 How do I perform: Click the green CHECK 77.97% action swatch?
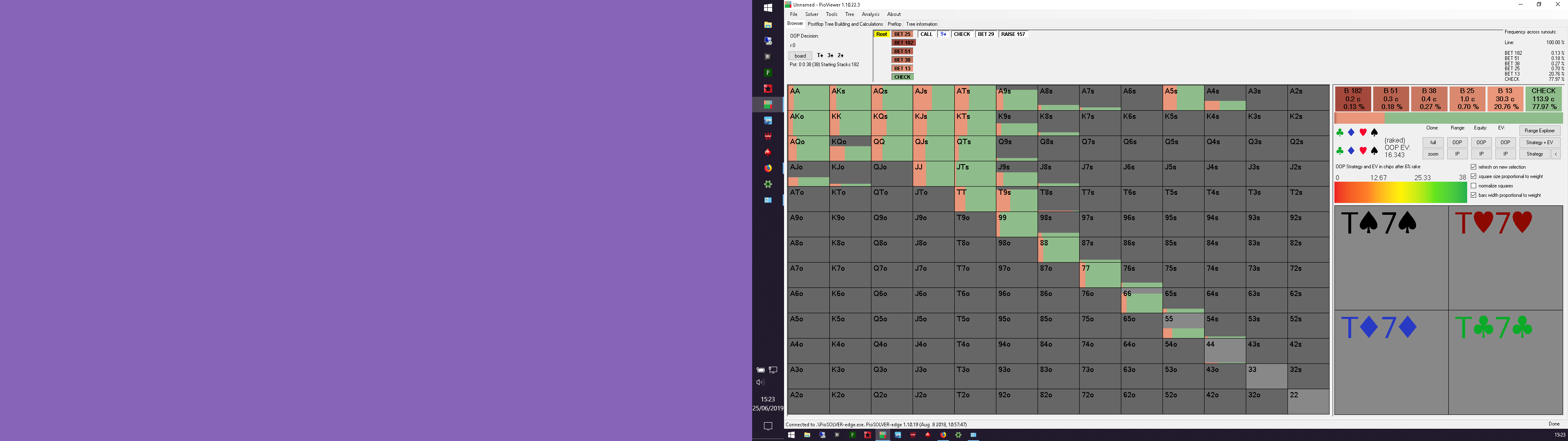[x=1543, y=99]
